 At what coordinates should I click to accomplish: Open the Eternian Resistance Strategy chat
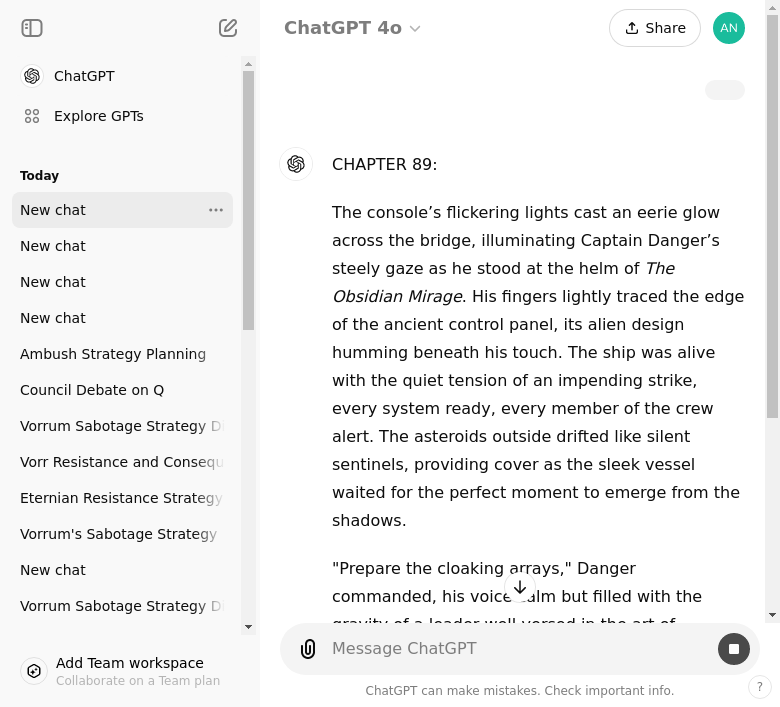[120, 498]
